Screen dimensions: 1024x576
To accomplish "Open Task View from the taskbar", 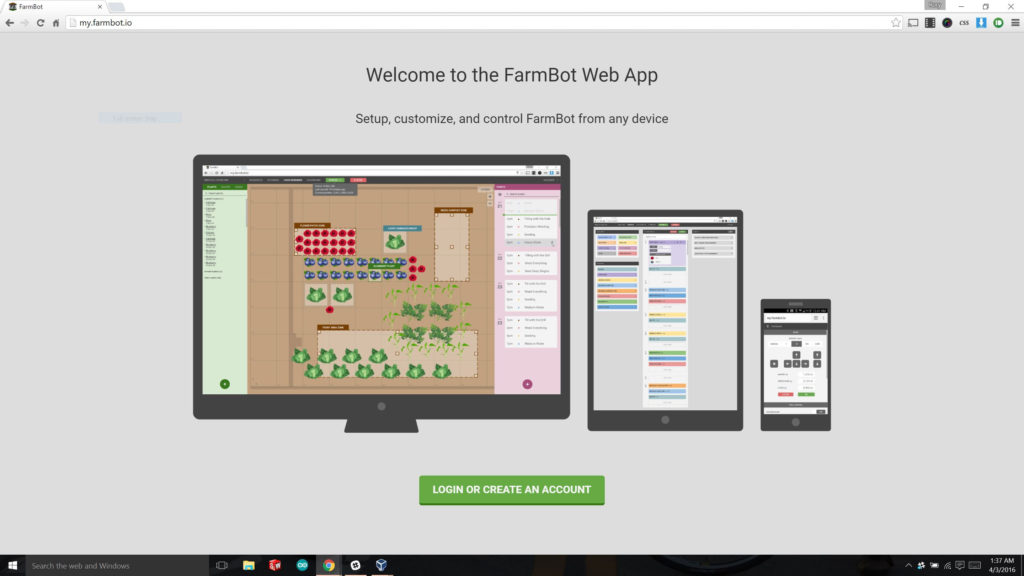I will (x=222, y=566).
